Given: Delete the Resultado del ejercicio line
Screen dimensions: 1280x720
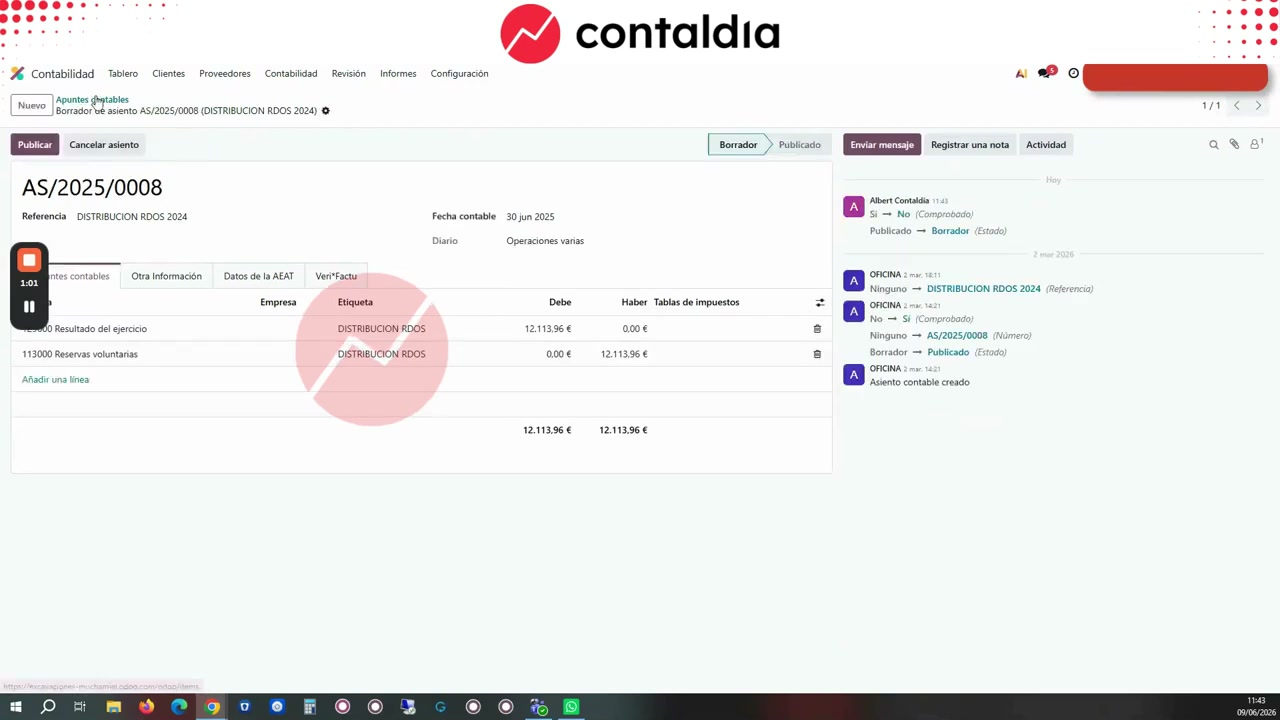Looking at the screenshot, I should pos(817,329).
